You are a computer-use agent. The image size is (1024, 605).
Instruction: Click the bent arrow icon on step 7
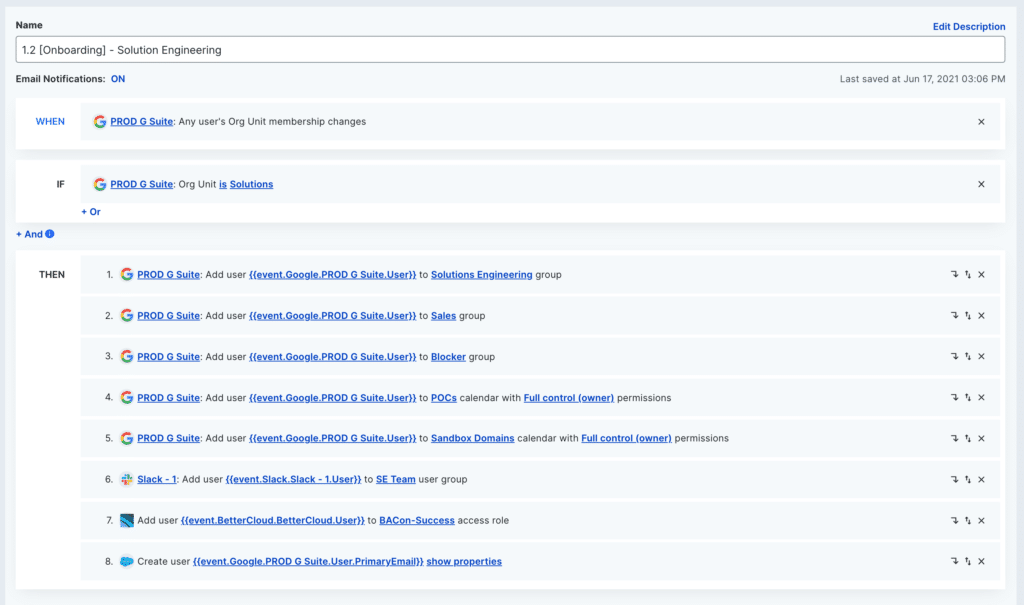954,521
